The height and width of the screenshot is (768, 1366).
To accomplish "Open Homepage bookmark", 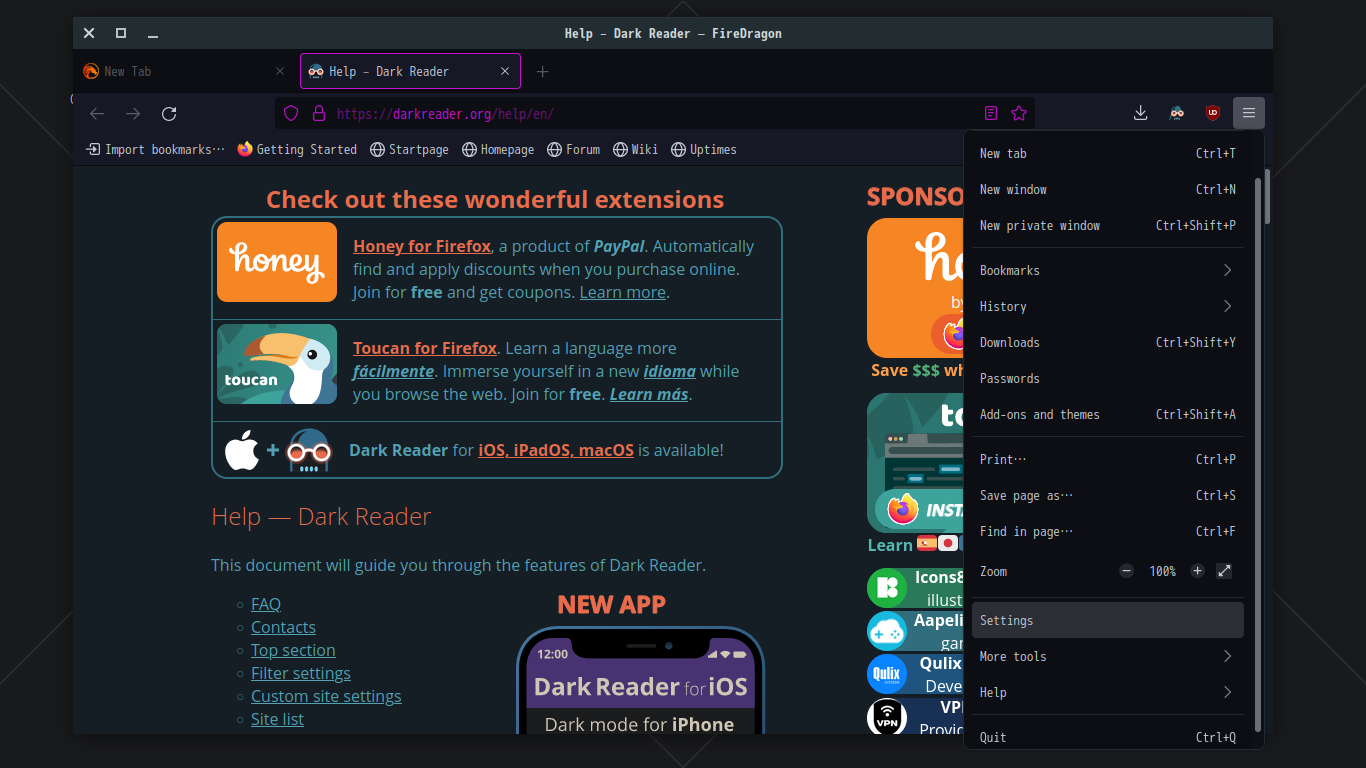I will pos(498,149).
